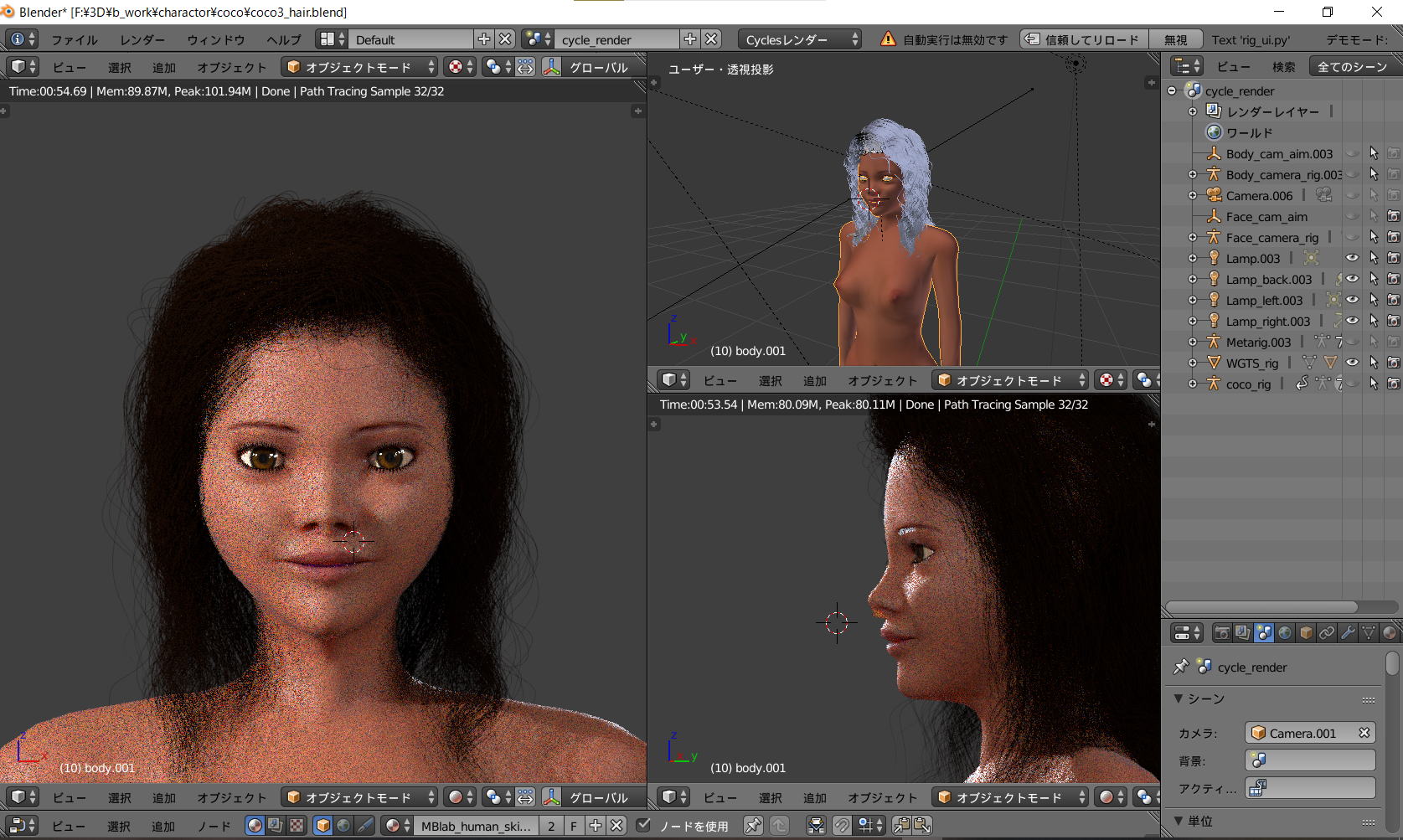Open the レンダー menu in top bar
The image size is (1403, 840).
pyautogui.click(x=142, y=39)
